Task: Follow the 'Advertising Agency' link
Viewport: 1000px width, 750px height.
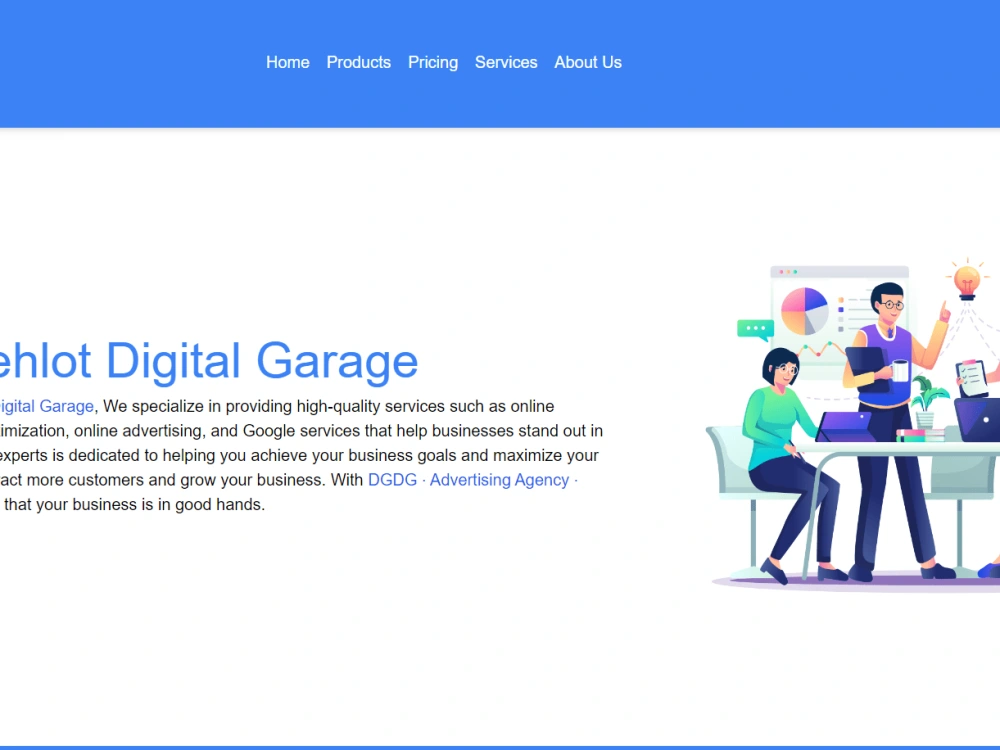Action: [499, 480]
